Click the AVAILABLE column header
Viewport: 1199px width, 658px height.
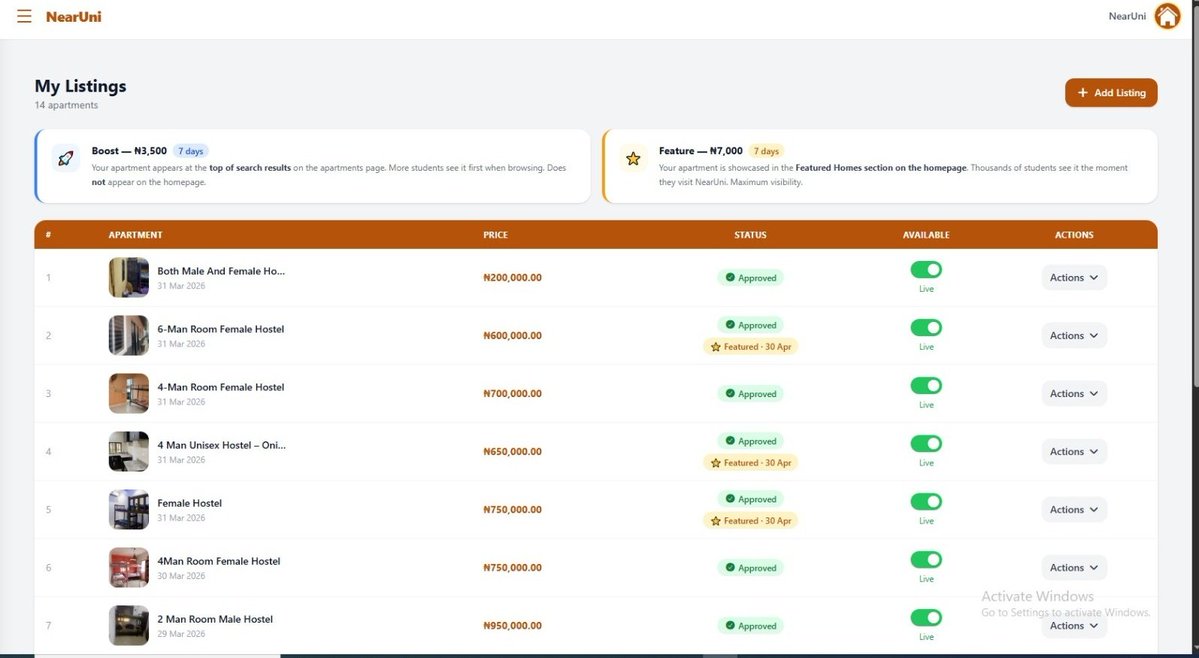926,235
